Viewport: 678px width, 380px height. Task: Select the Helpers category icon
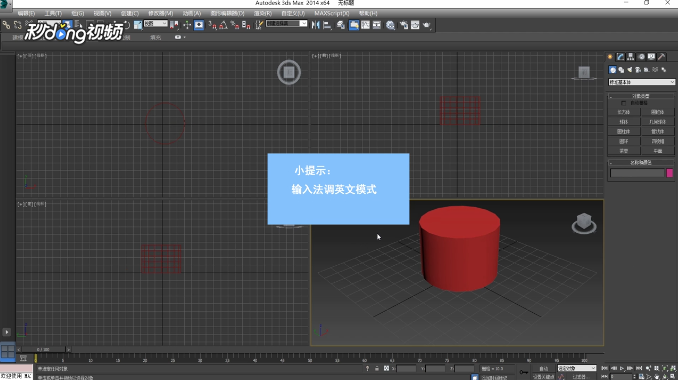click(646, 70)
